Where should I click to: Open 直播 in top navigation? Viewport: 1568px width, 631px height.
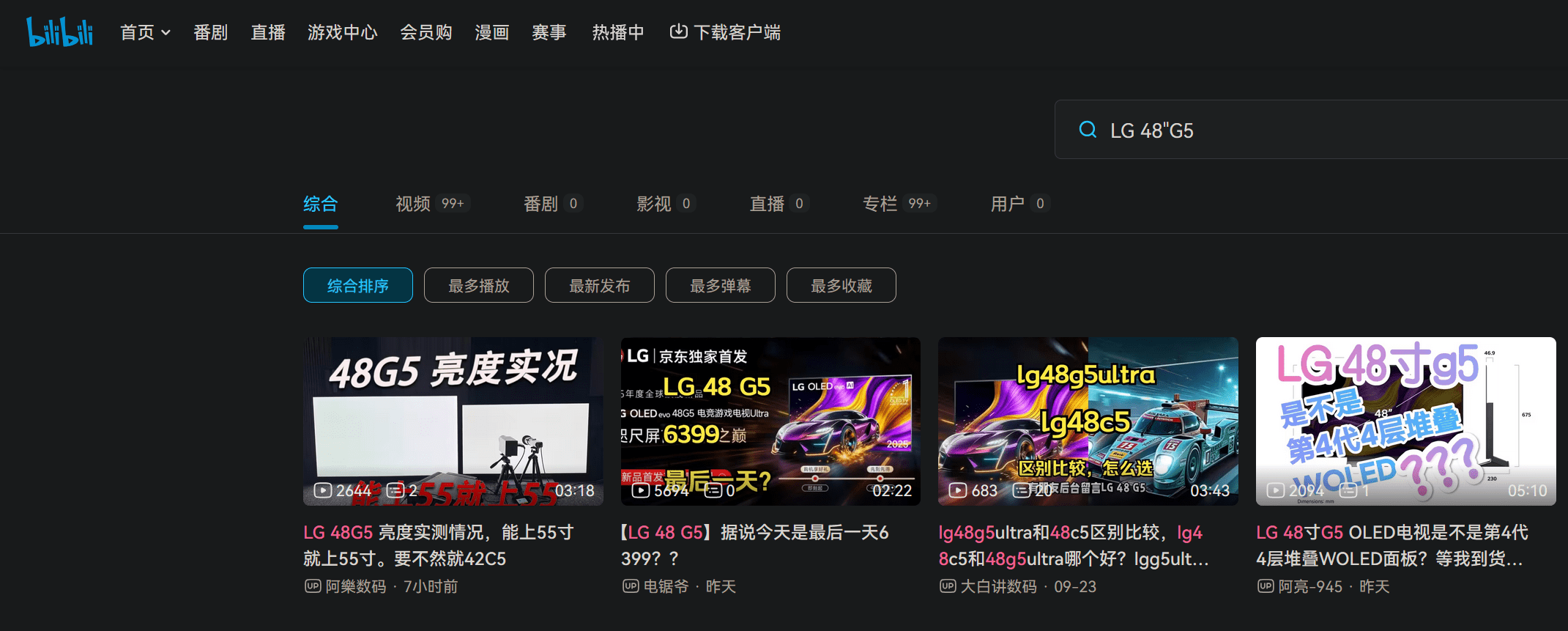[268, 32]
